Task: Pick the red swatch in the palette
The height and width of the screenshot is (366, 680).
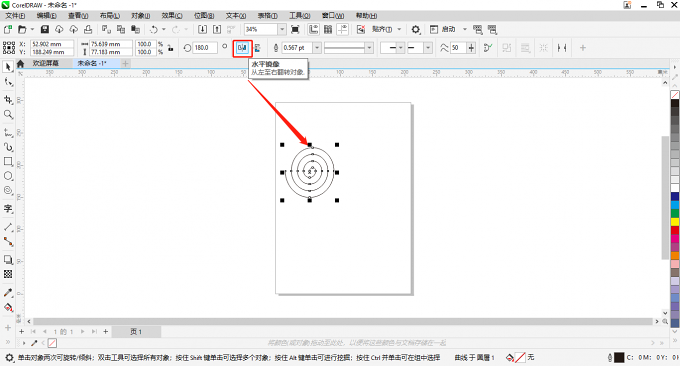Action: click(x=675, y=230)
